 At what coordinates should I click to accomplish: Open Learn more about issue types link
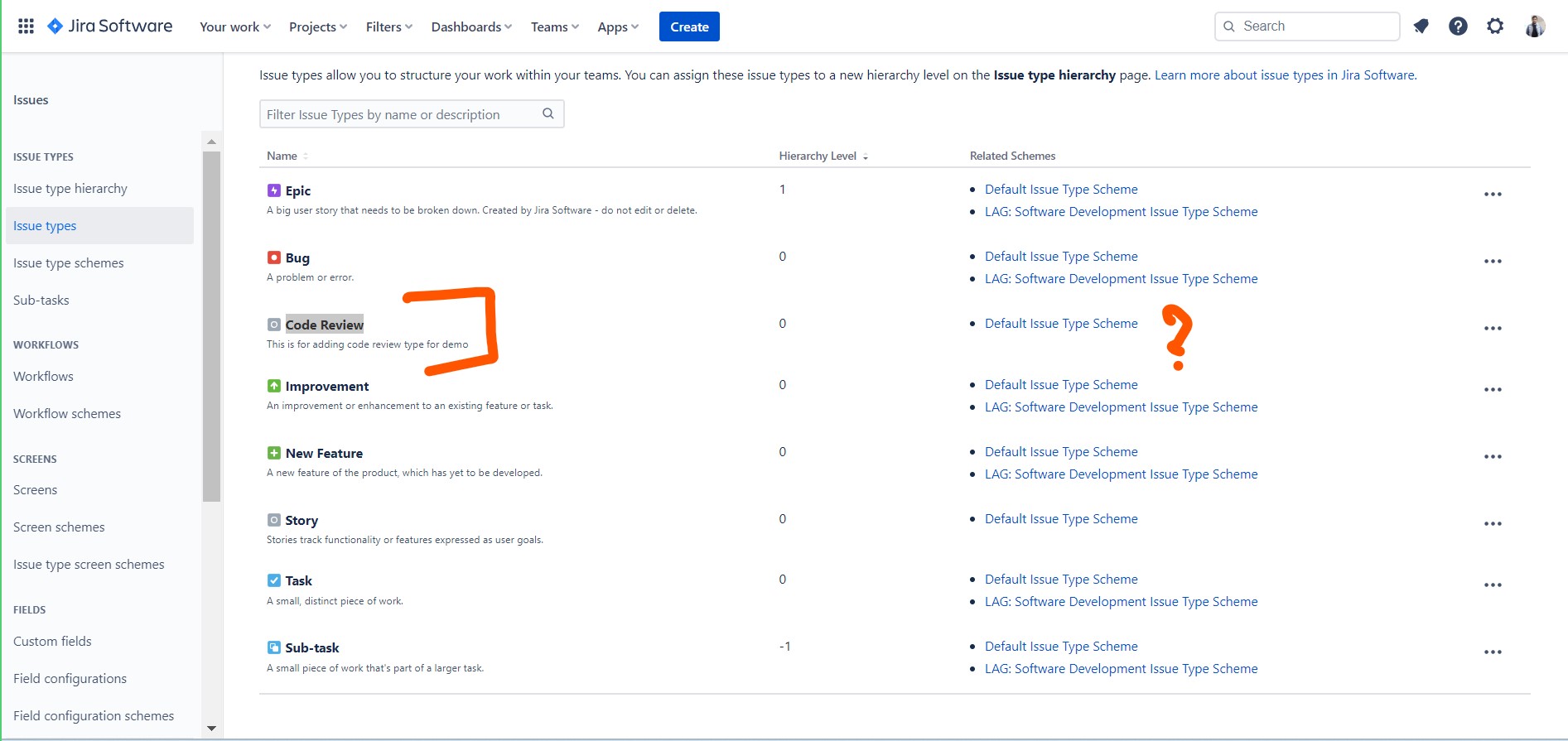tap(1285, 75)
